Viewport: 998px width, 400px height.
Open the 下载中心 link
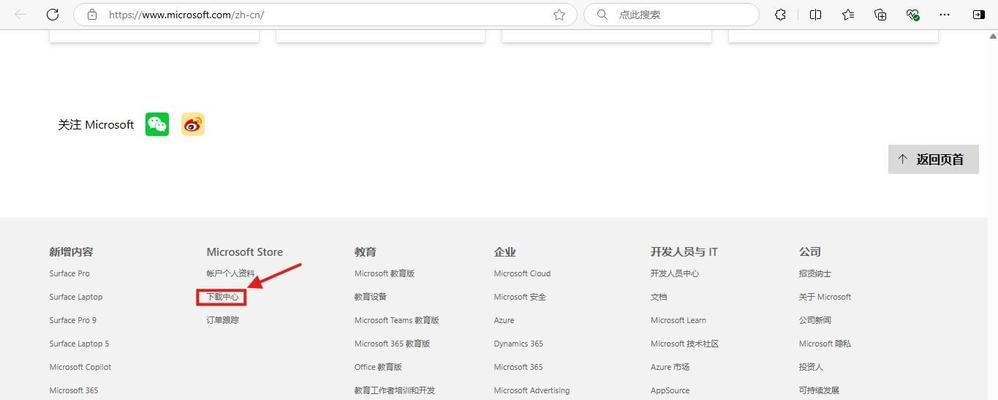pyautogui.click(x=222, y=297)
